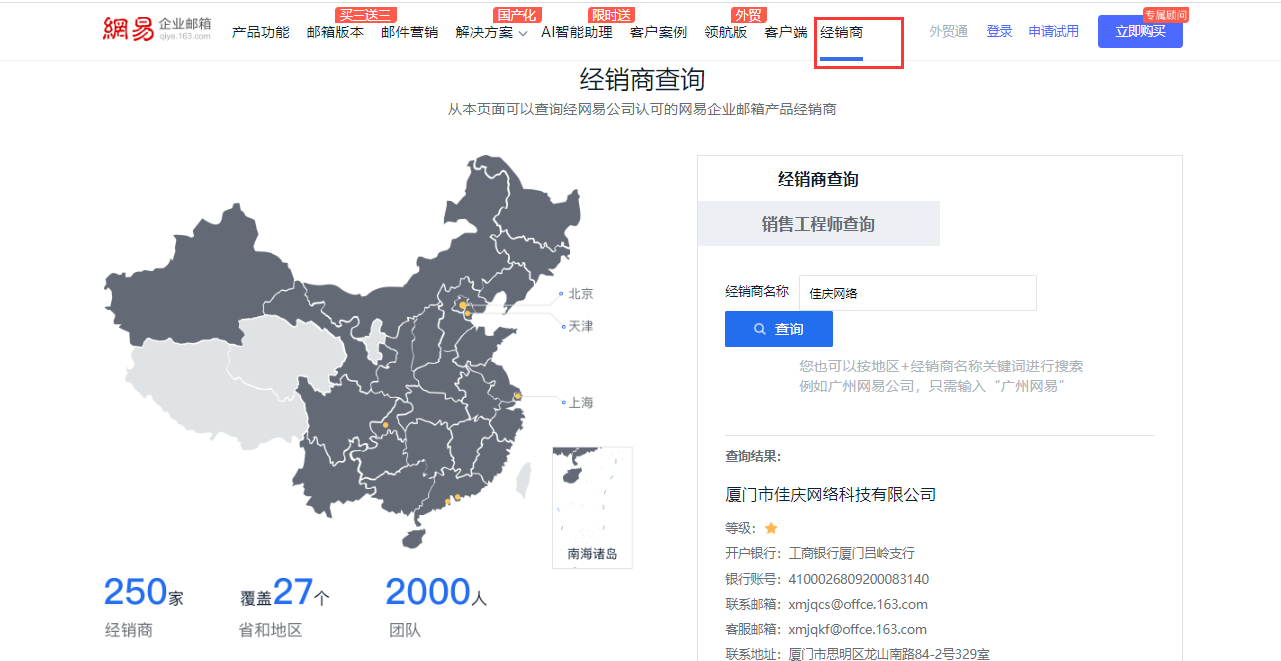Viewport: 1281px width, 661px height.
Task: Switch to the 销售工程师查询 tab
Action: coord(818,224)
